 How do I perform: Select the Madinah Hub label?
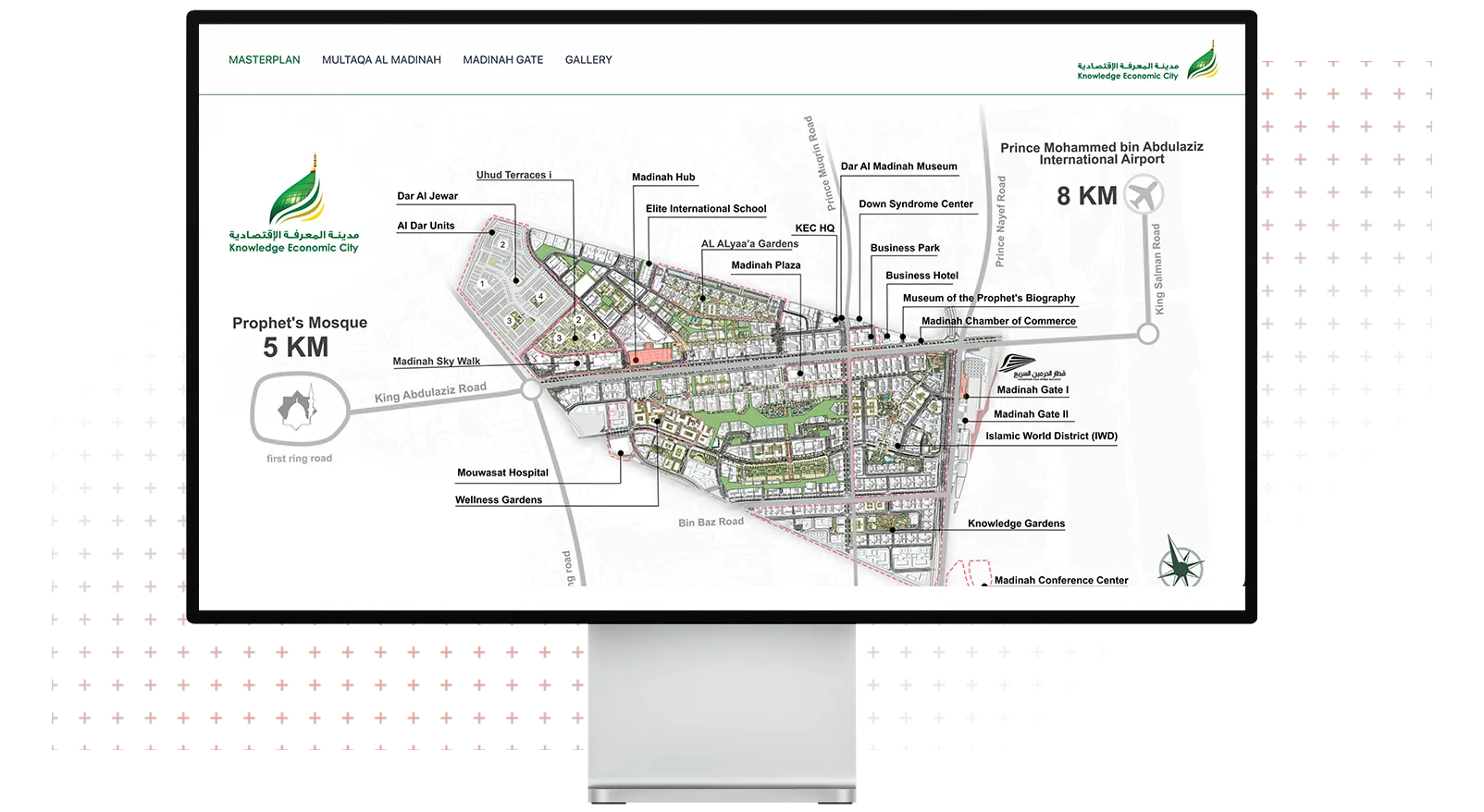pyautogui.click(x=663, y=178)
